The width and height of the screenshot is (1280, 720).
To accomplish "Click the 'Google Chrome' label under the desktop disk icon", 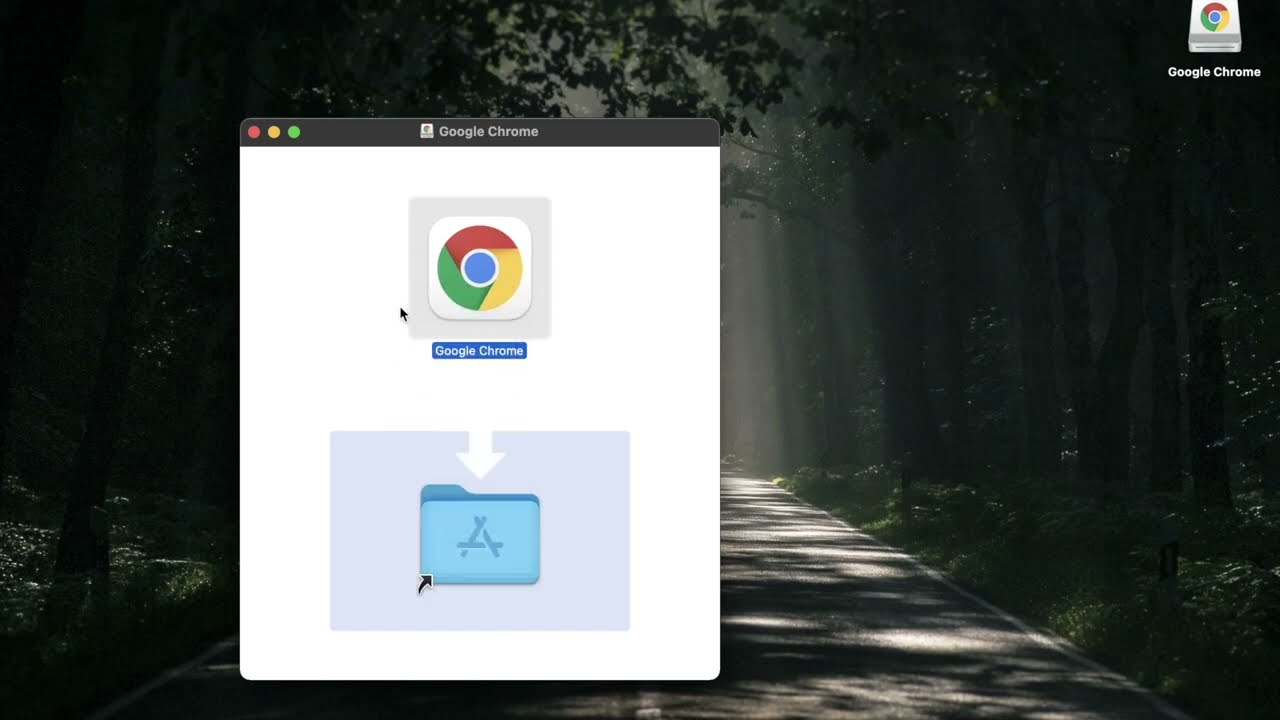I will [1214, 72].
